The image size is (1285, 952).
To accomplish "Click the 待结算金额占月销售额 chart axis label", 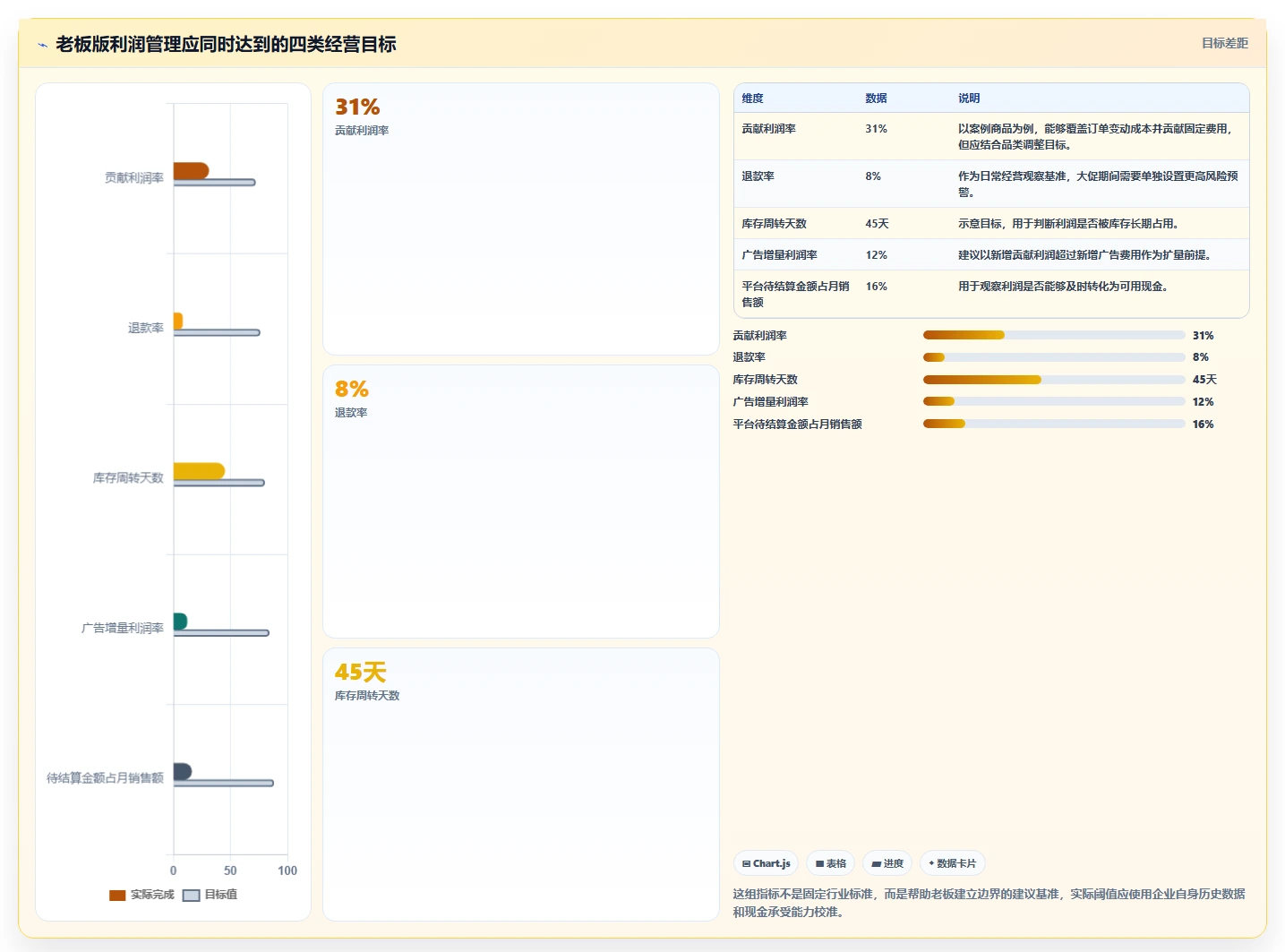I will pyautogui.click(x=106, y=778).
